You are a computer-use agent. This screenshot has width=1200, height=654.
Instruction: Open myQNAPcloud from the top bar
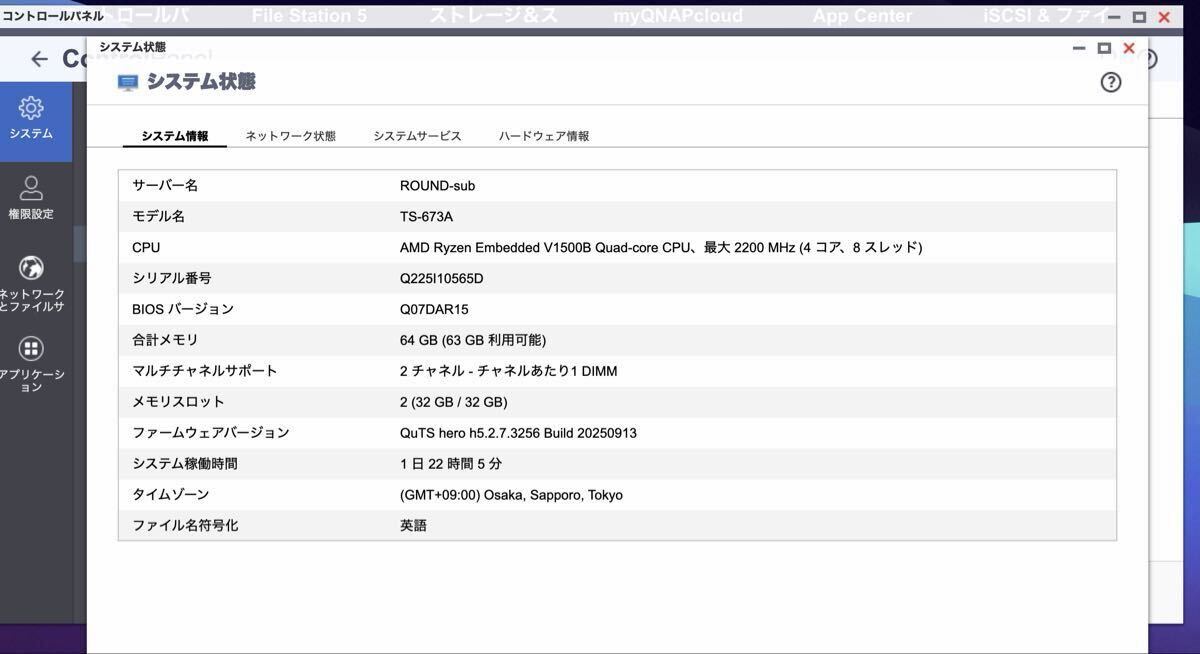click(x=678, y=15)
